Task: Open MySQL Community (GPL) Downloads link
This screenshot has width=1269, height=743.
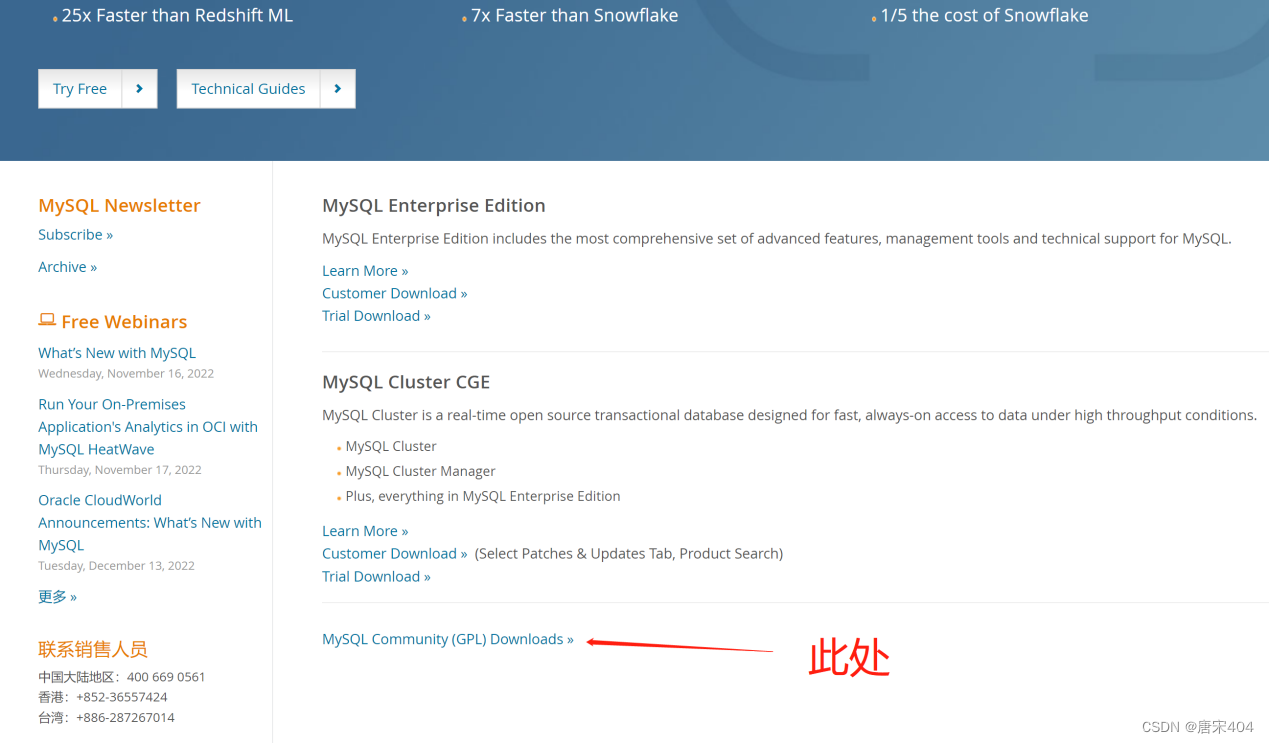Action: (448, 639)
